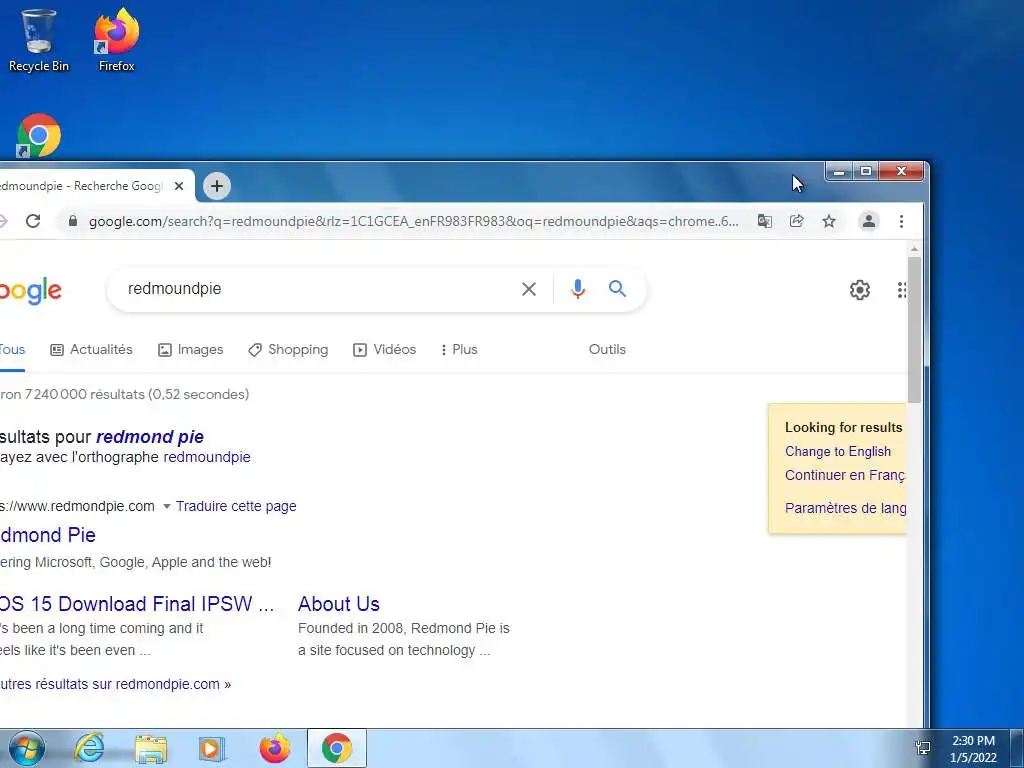Expand the arrow beside redmondpie.com URL
Viewport: 1024px width, 768px height.
pyautogui.click(x=166, y=507)
